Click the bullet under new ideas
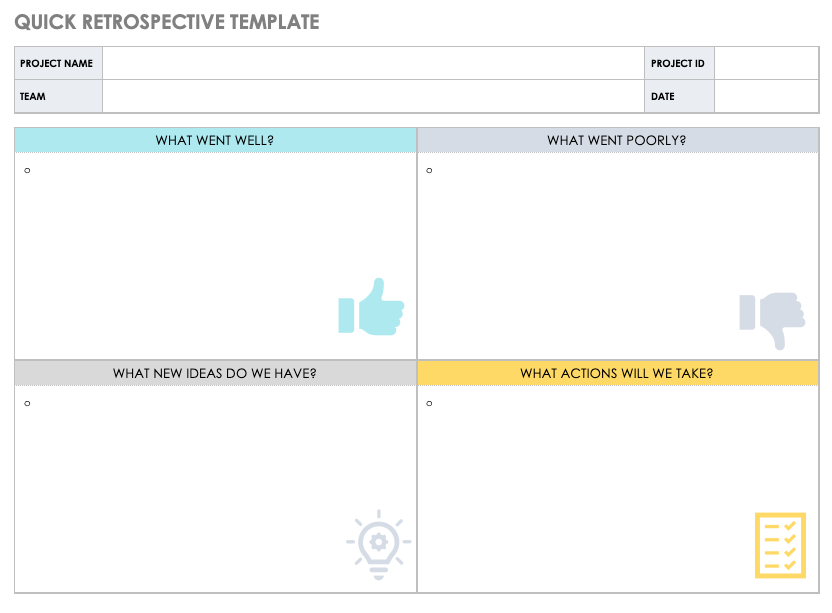This screenshot has height=613, width=832. 27,403
